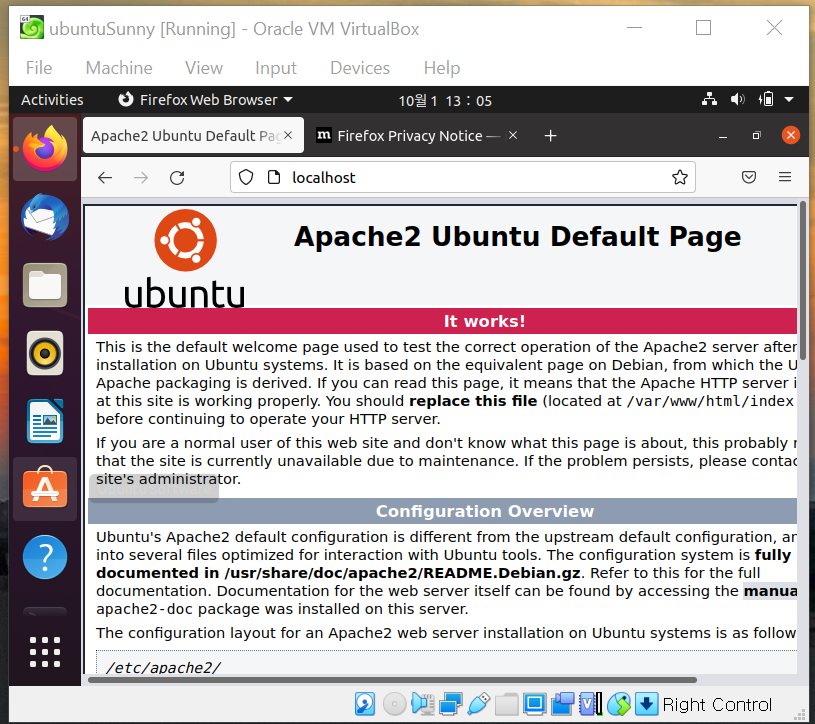Click the page's vertical scrollbar
Screen dimensions: 815x724
[x=803, y=281]
